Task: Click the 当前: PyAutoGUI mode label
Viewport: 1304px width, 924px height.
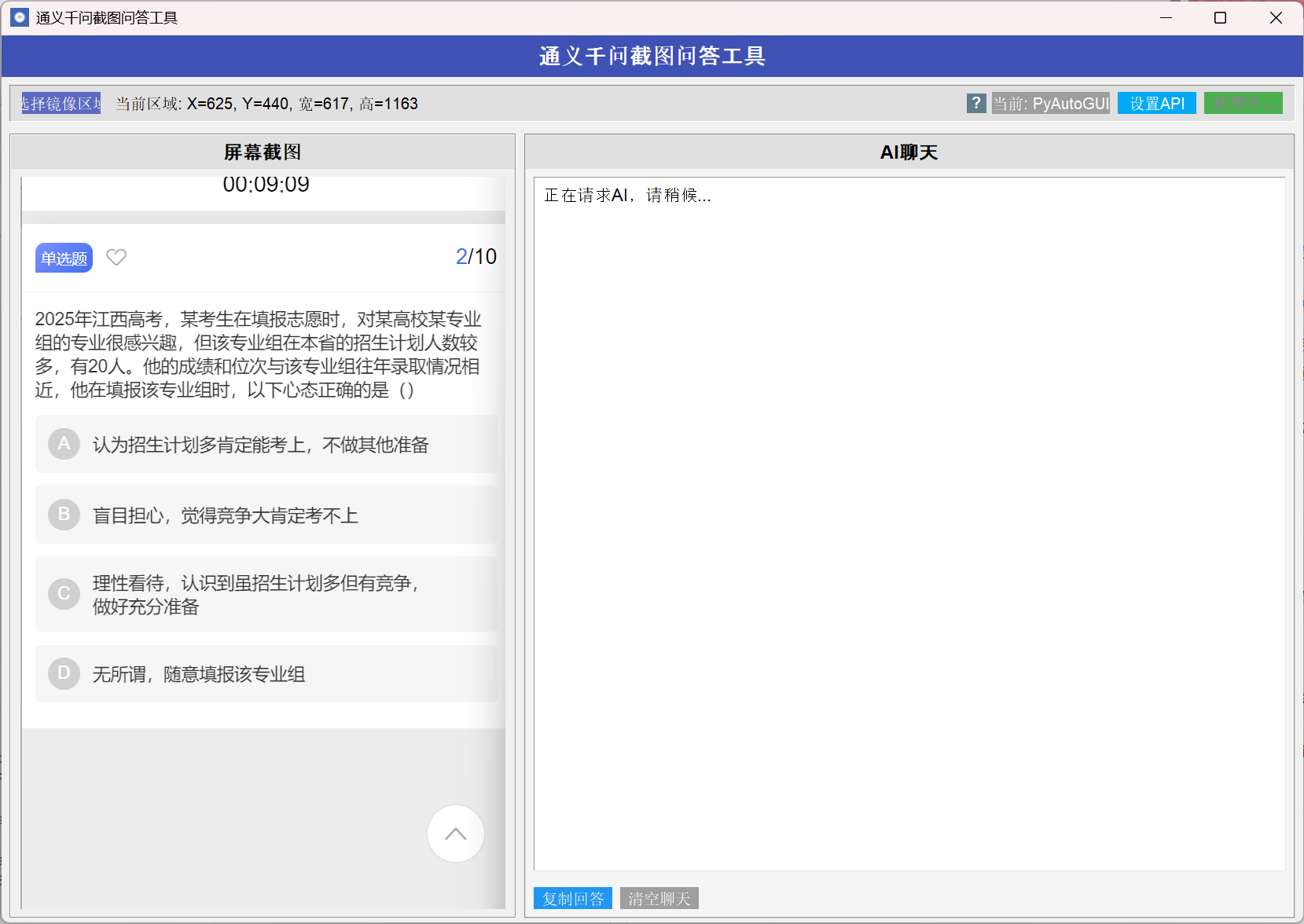Action: tap(1051, 103)
